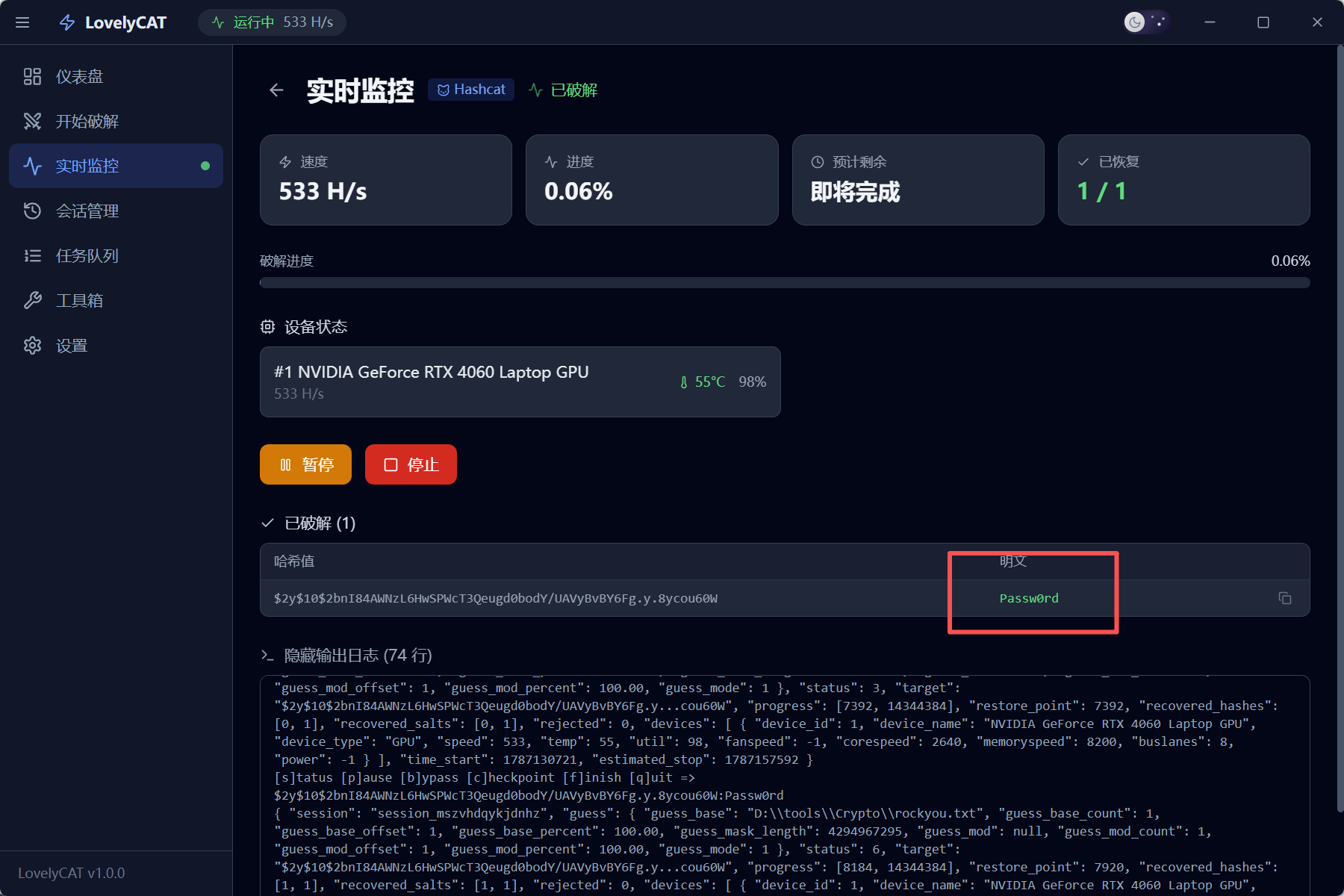Open 仪表盘 dashboard in the sidebar
The height and width of the screenshot is (896, 1344).
point(116,76)
